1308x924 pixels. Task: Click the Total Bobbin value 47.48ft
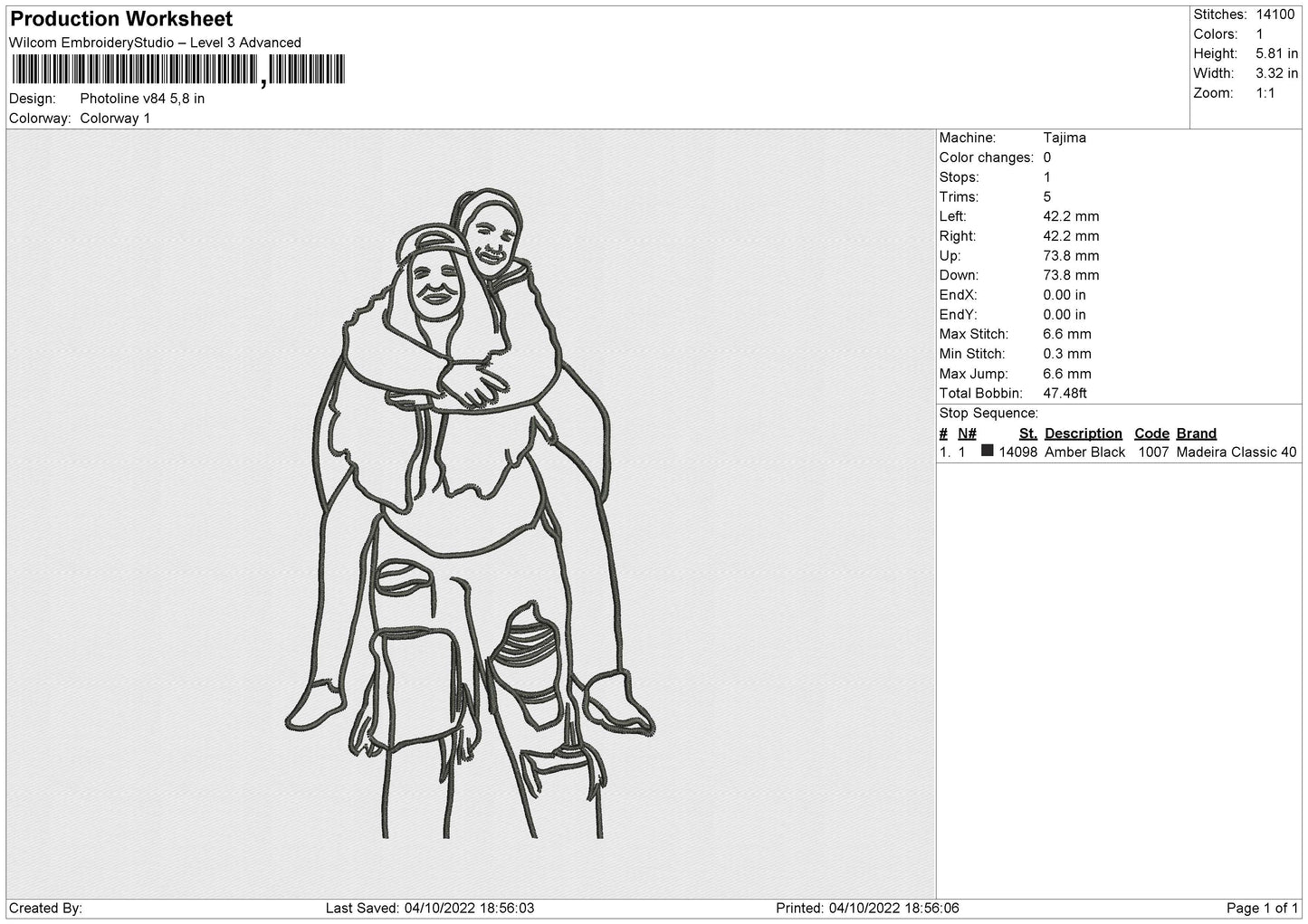click(x=1065, y=394)
